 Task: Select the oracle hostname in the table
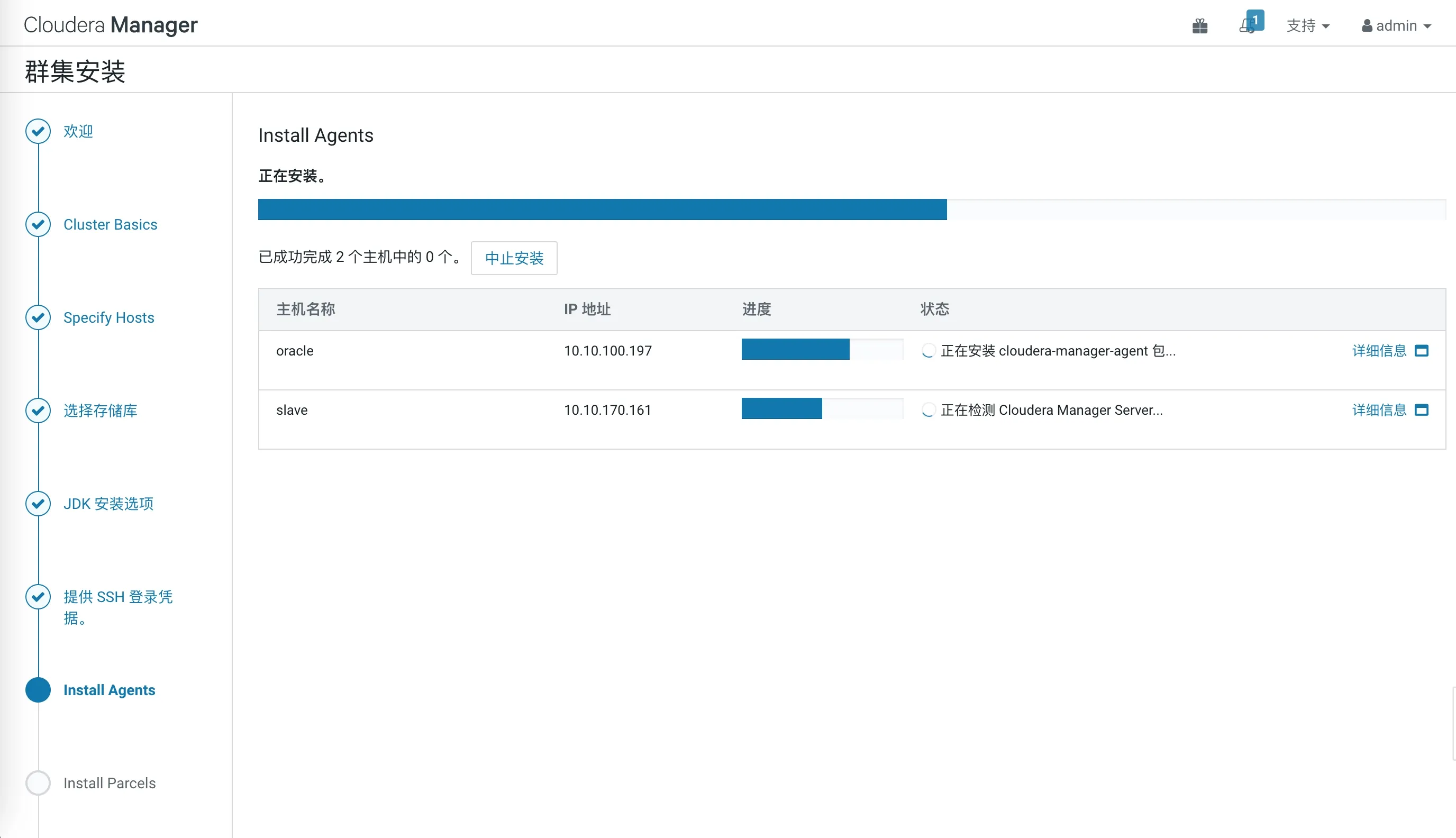pyautogui.click(x=295, y=350)
